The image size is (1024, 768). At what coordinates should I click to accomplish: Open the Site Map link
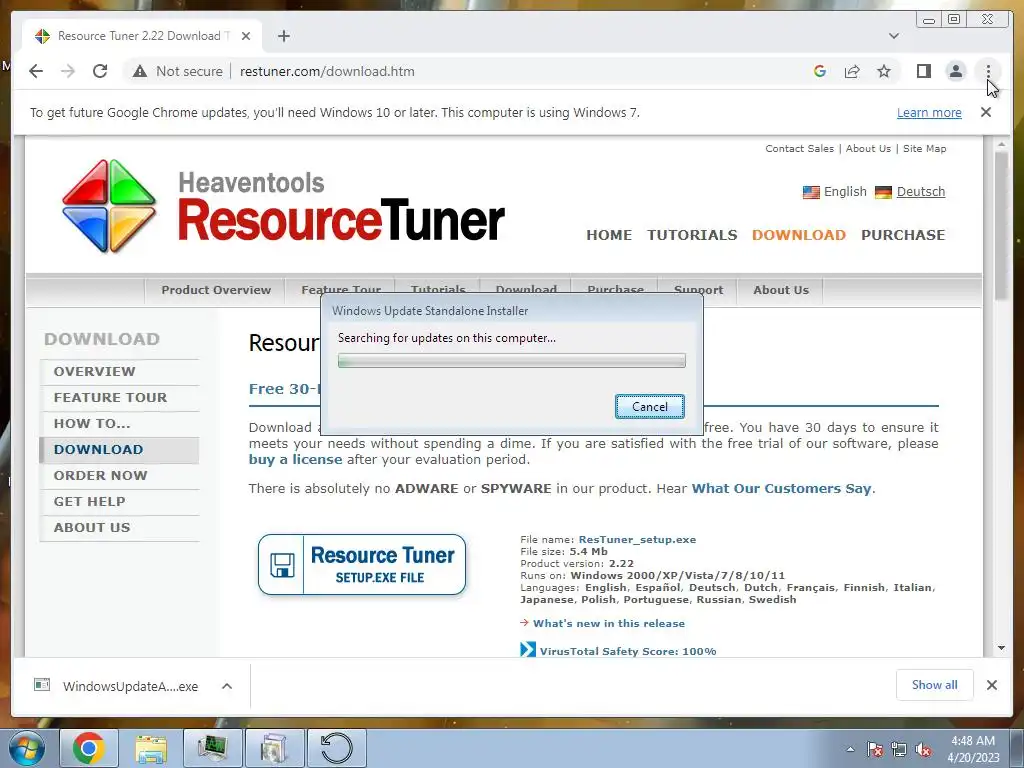click(x=925, y=148)
